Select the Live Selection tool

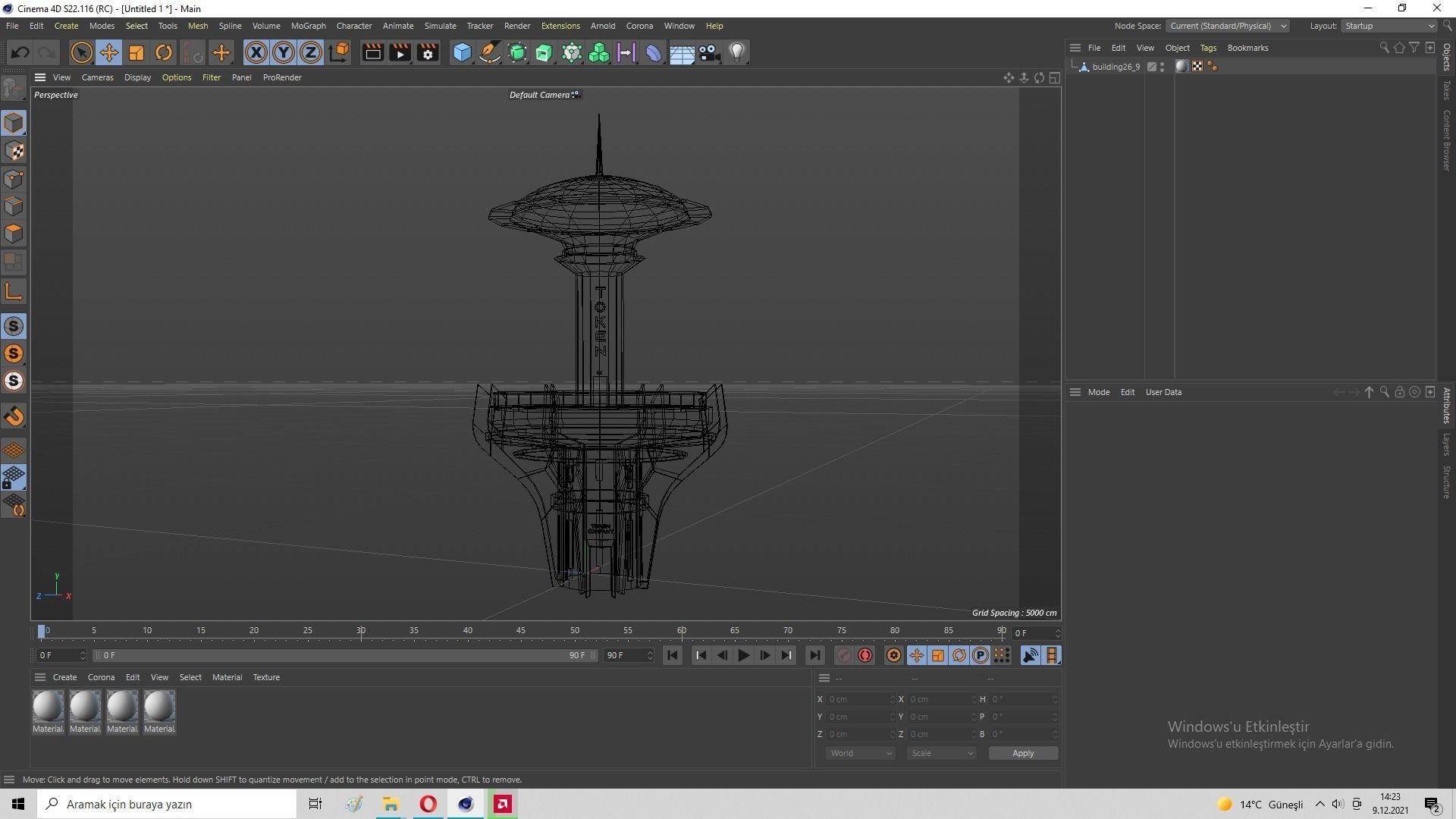(81, 52)
